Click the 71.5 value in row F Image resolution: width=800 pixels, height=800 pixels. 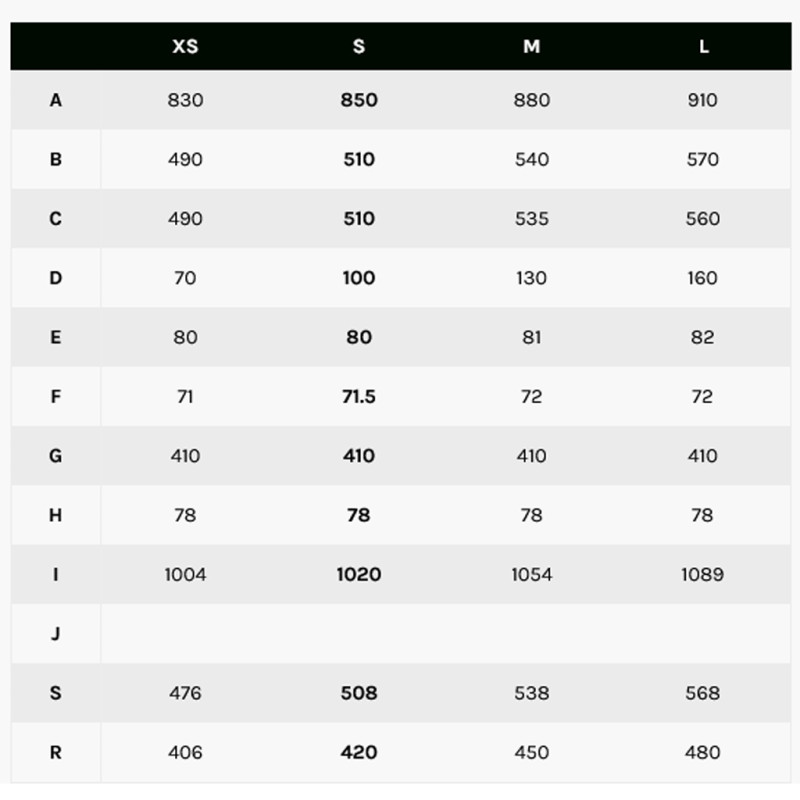pyautogui.click(x=359, y=396)
